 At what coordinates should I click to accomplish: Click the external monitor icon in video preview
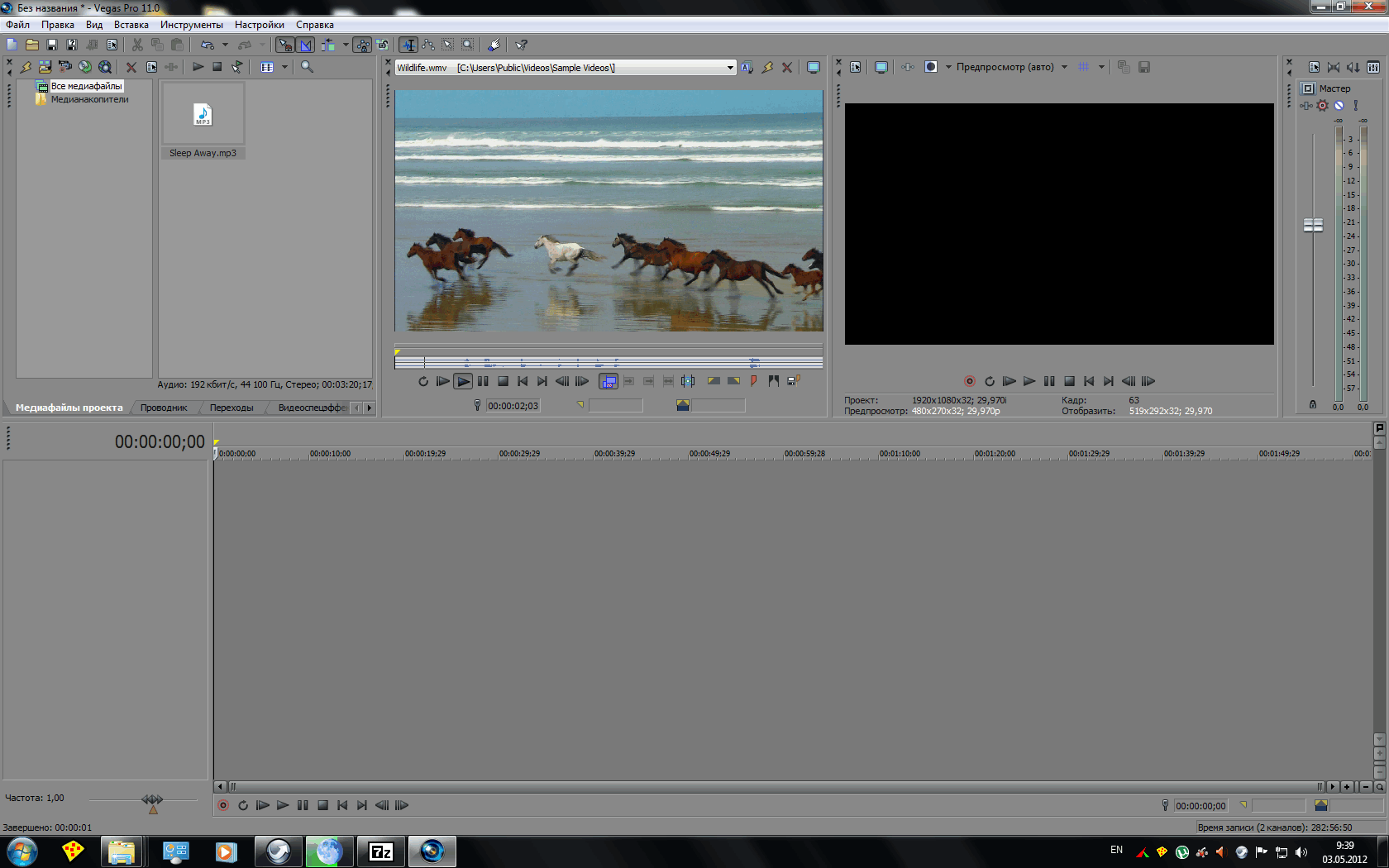[881, 67]
